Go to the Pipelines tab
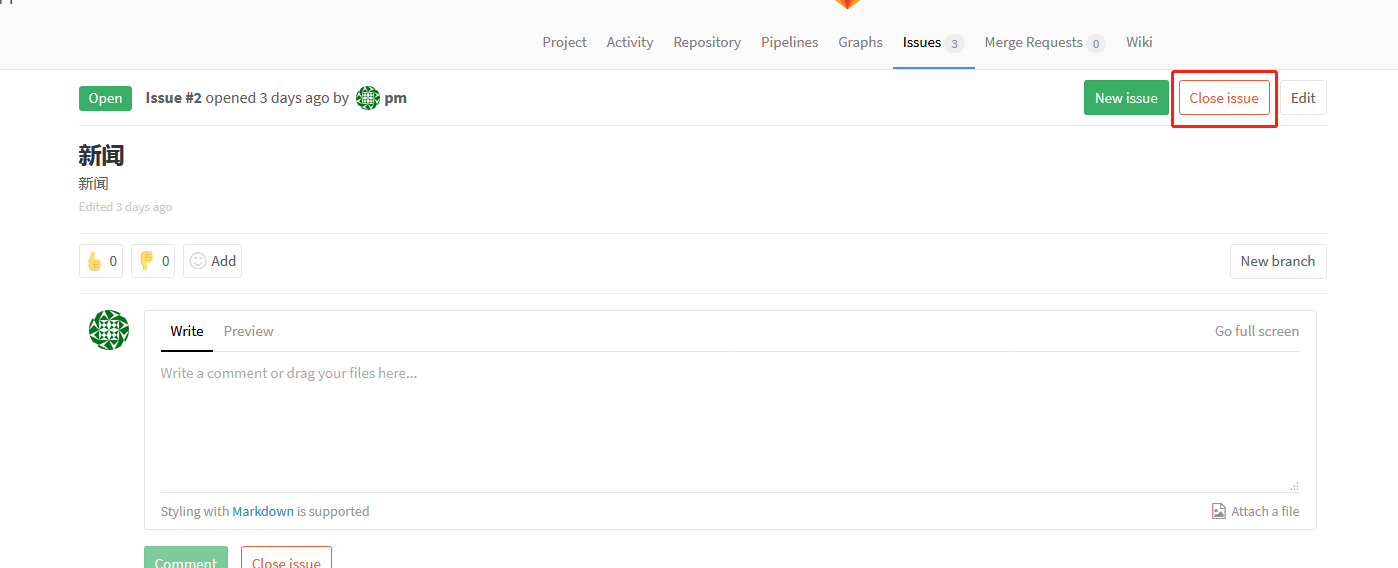Viewport: 1398px width, 568px height. point(790,42)
